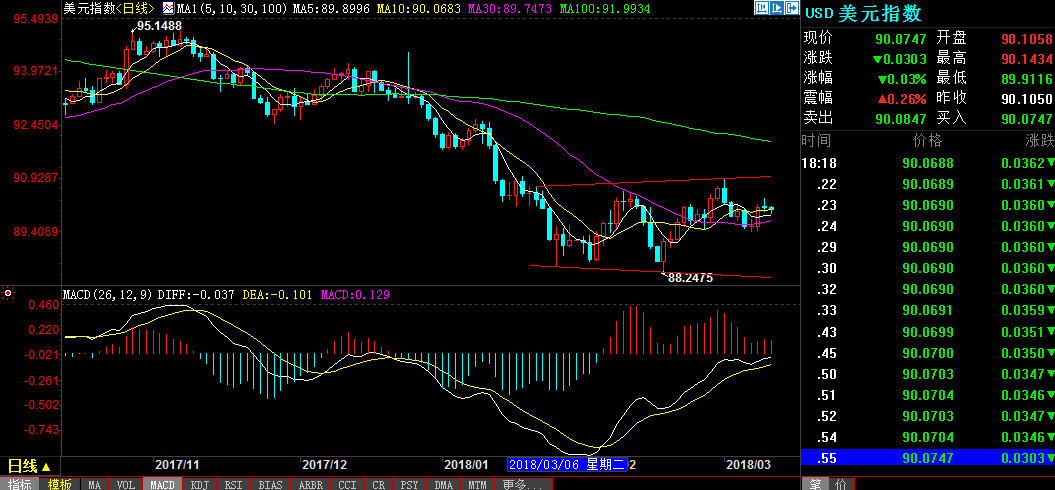The width and height of the screenshot is (1055, 490).
Task: Click the 指标 tab at bottom left
Action: point(20,484)
